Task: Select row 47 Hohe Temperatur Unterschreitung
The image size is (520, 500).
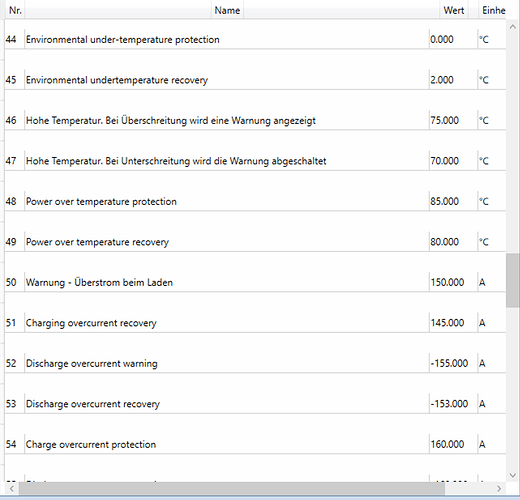Action: 255,161
